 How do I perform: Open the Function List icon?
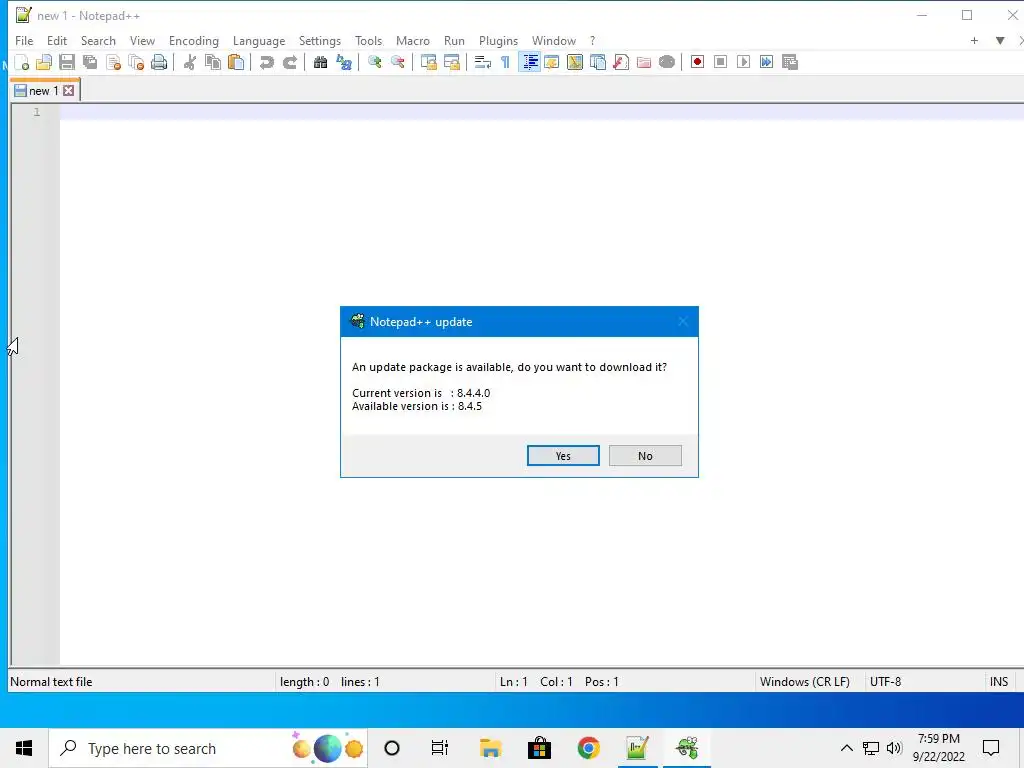(621, 62)
